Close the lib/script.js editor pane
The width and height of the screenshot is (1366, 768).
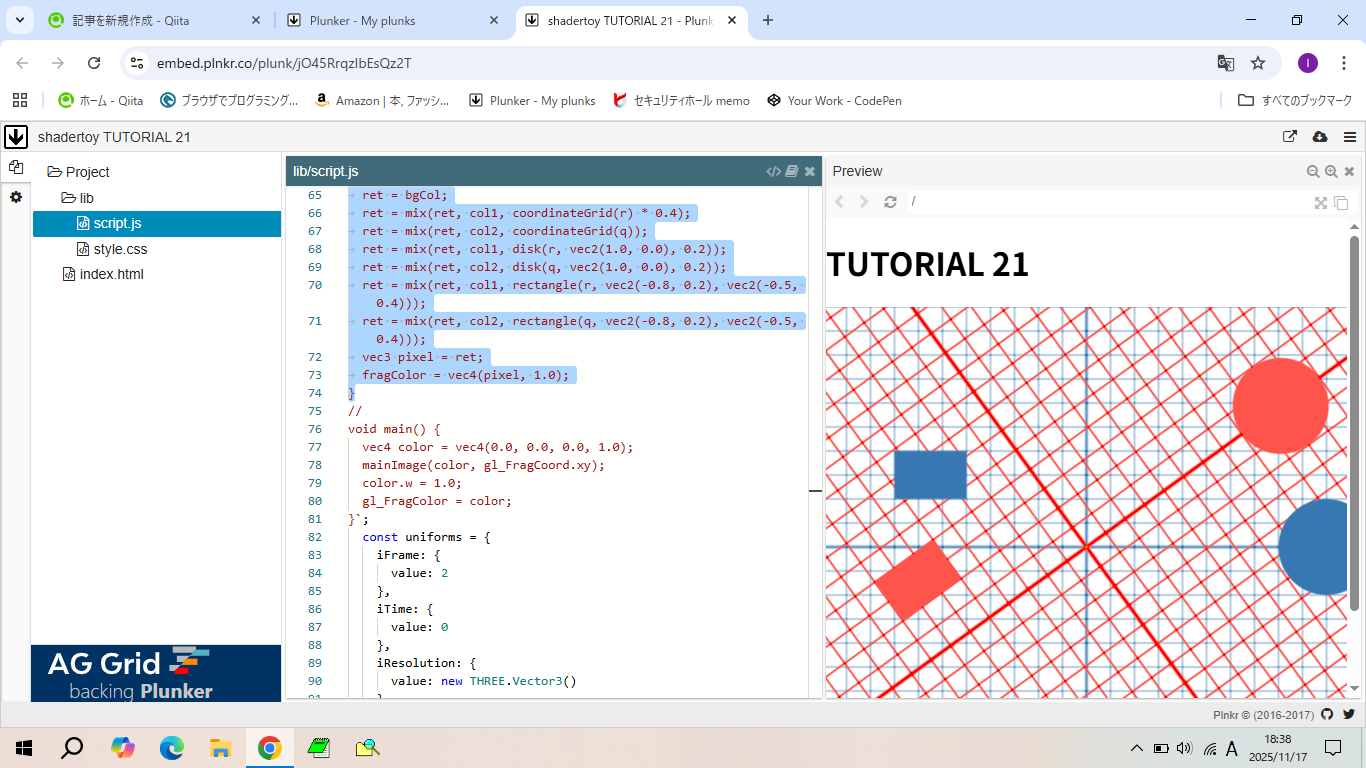810,171
